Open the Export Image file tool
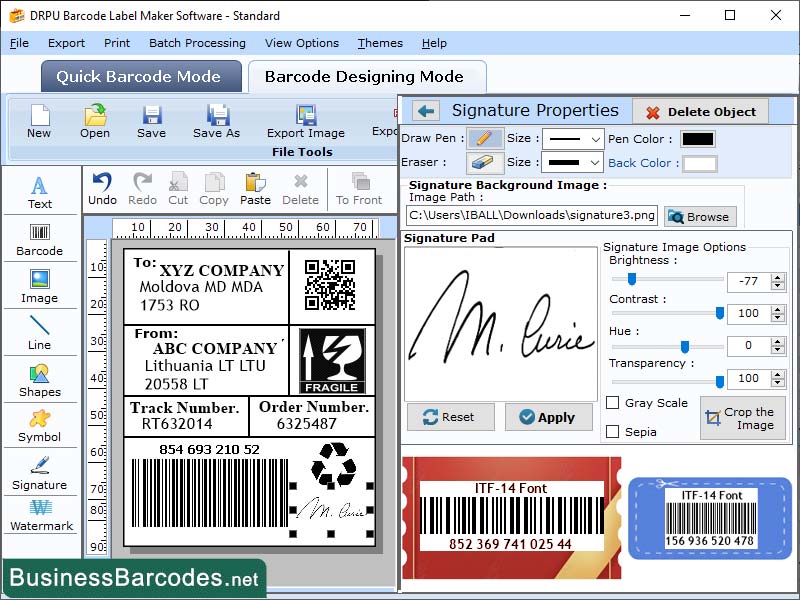This screenshot has width=800, height=600. (x=305, y=123)
